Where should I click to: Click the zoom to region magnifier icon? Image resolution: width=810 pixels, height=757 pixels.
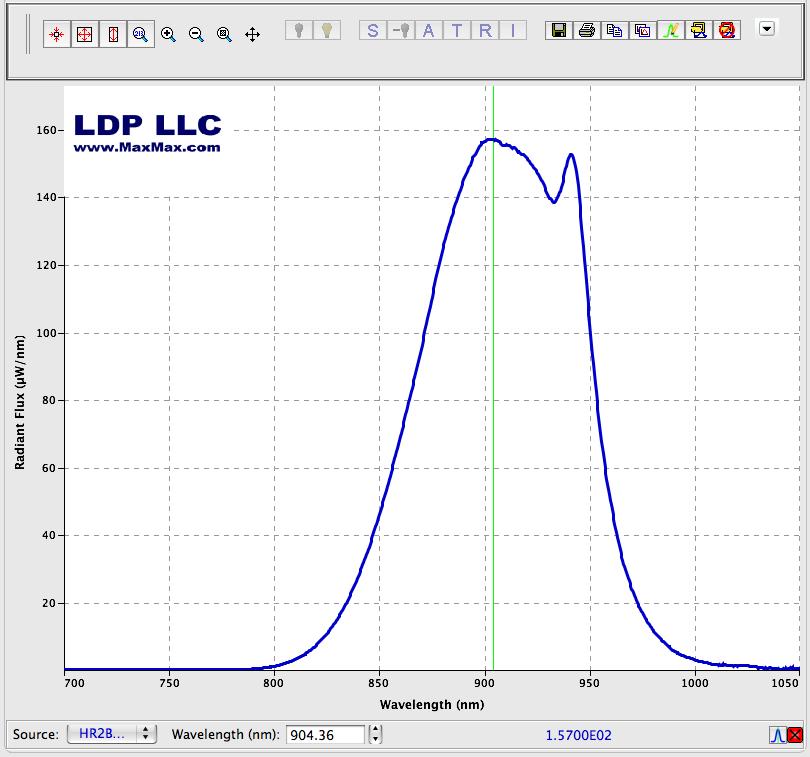coord(224,35)
